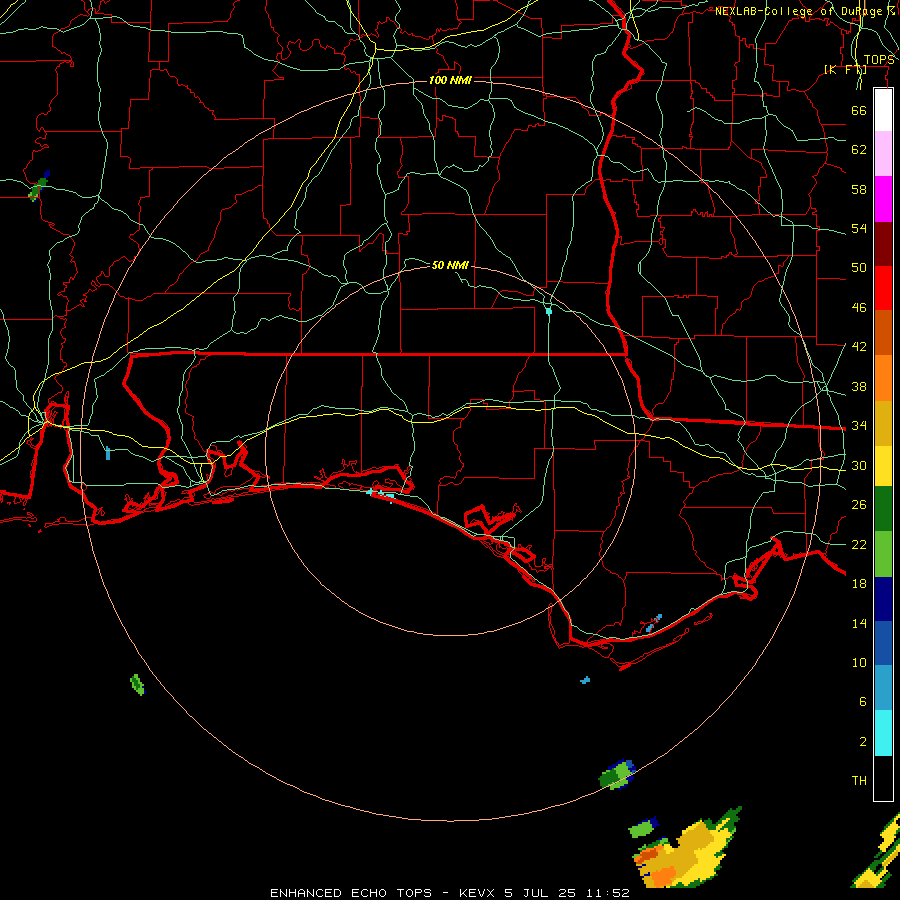Click the TH threshold label
The height and width of the screenshot is (900, 900).
click(x=859, y=781)
